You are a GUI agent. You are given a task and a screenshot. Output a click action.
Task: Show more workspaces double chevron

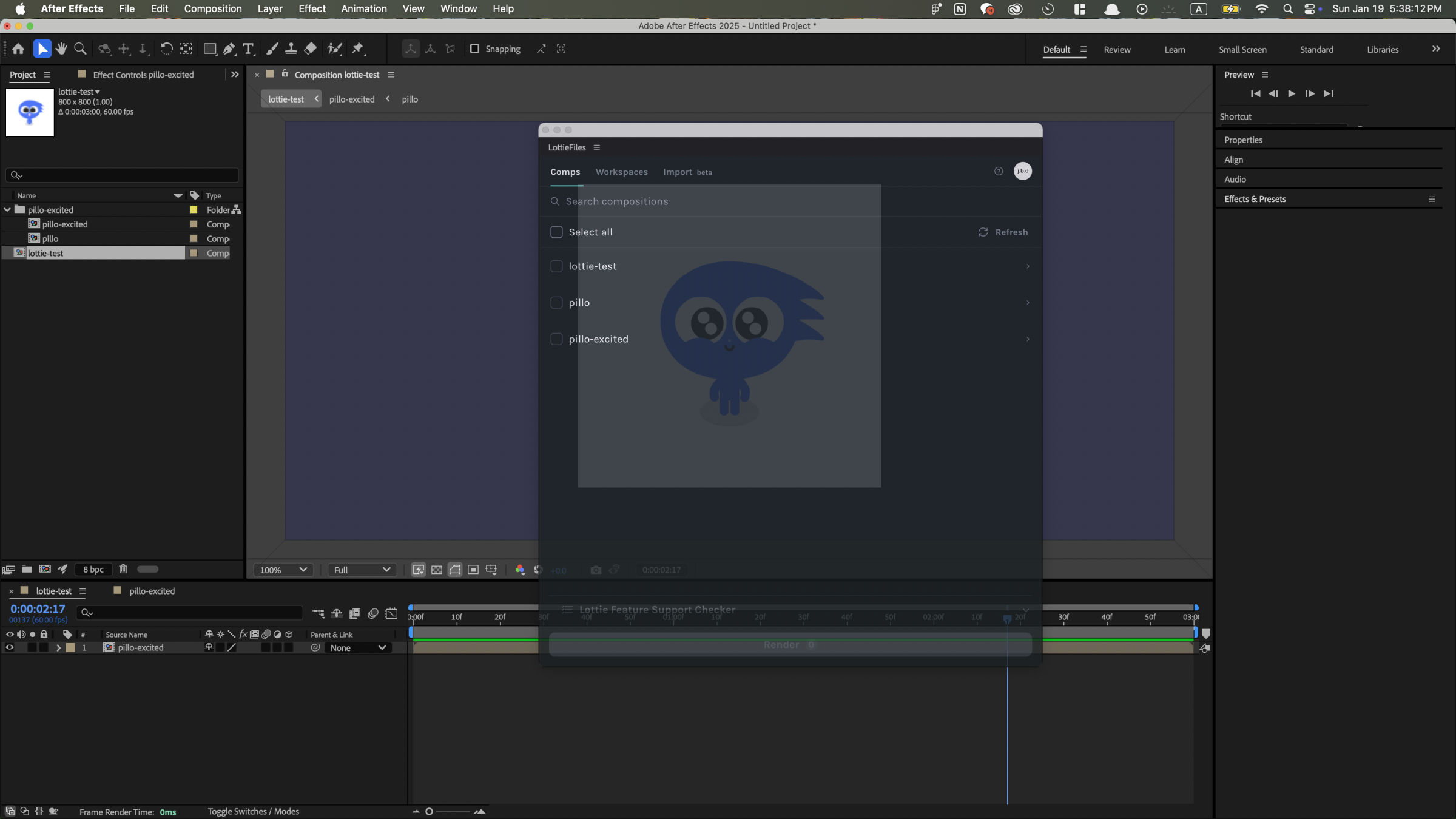[1436, 49]
